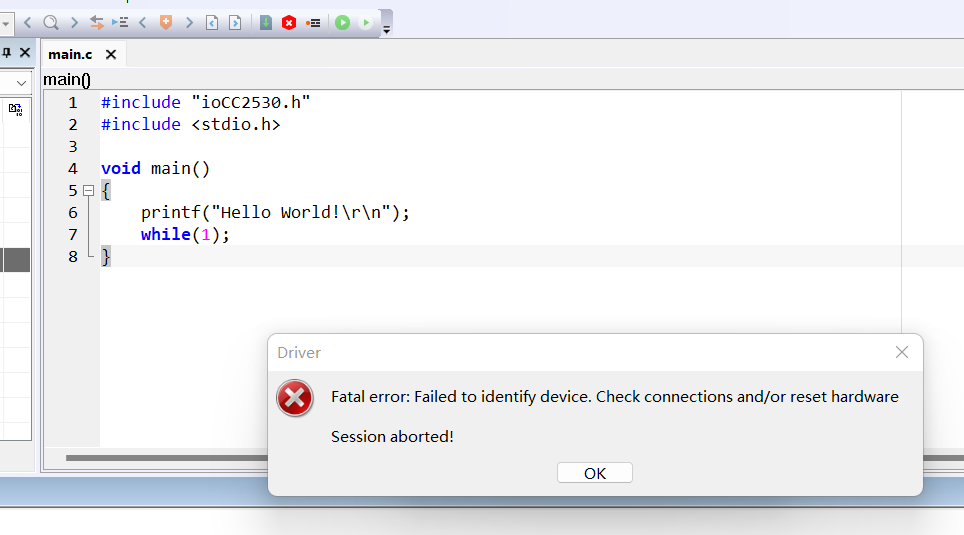Image resolution: width=964 pixels, height=535 pixels.
Task: Toggle the left panel pin icon
Action: pos(7,53)
